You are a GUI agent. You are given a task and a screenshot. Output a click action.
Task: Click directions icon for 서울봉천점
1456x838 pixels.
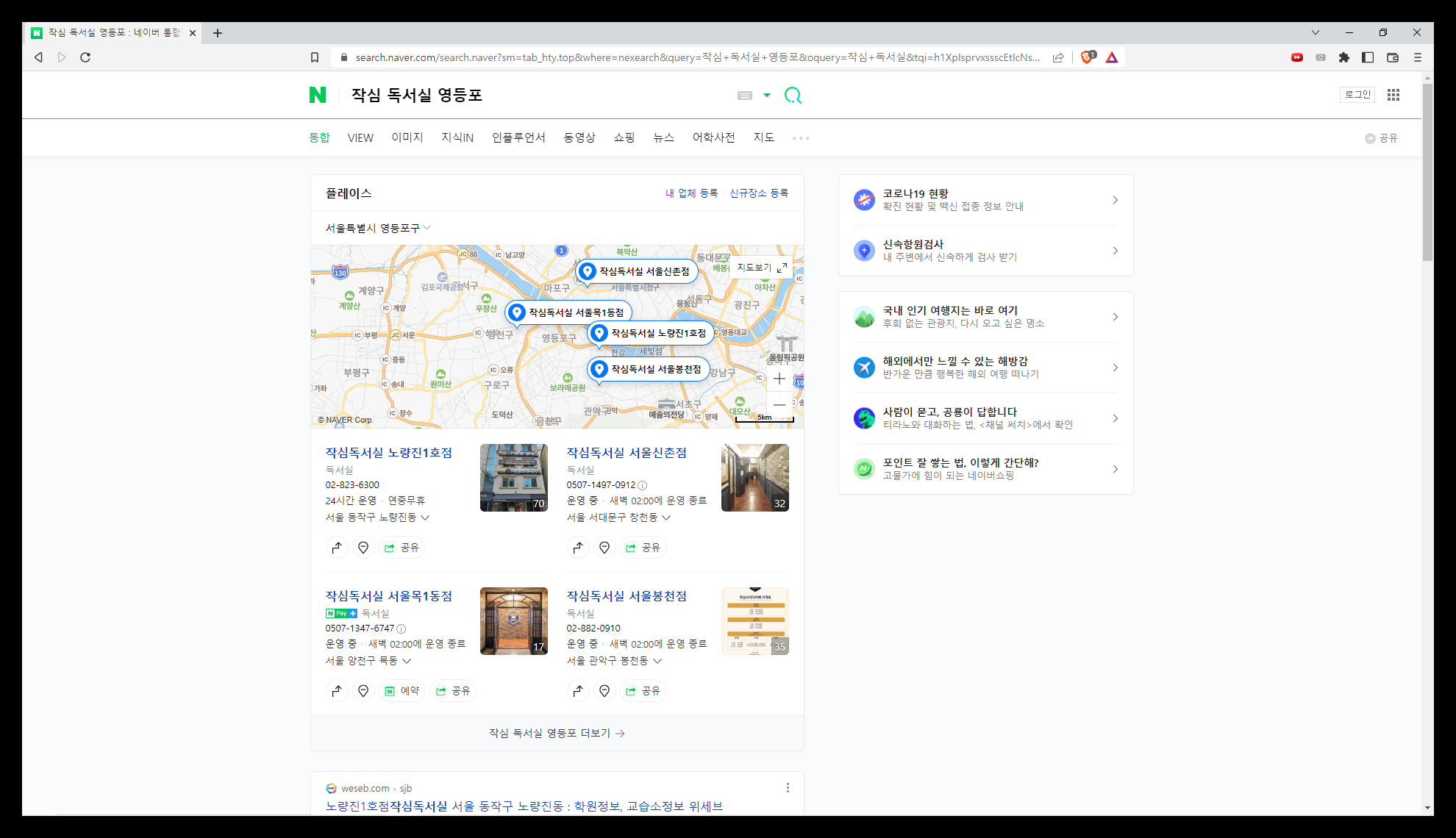(578, 691)
